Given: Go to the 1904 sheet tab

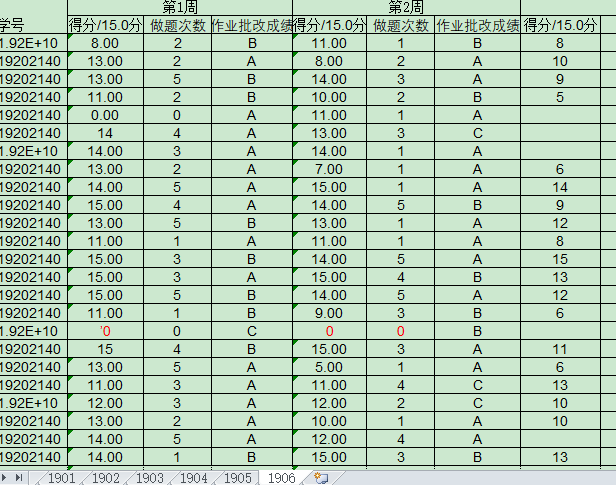Looking at the screenshot, I should [193, 478].
